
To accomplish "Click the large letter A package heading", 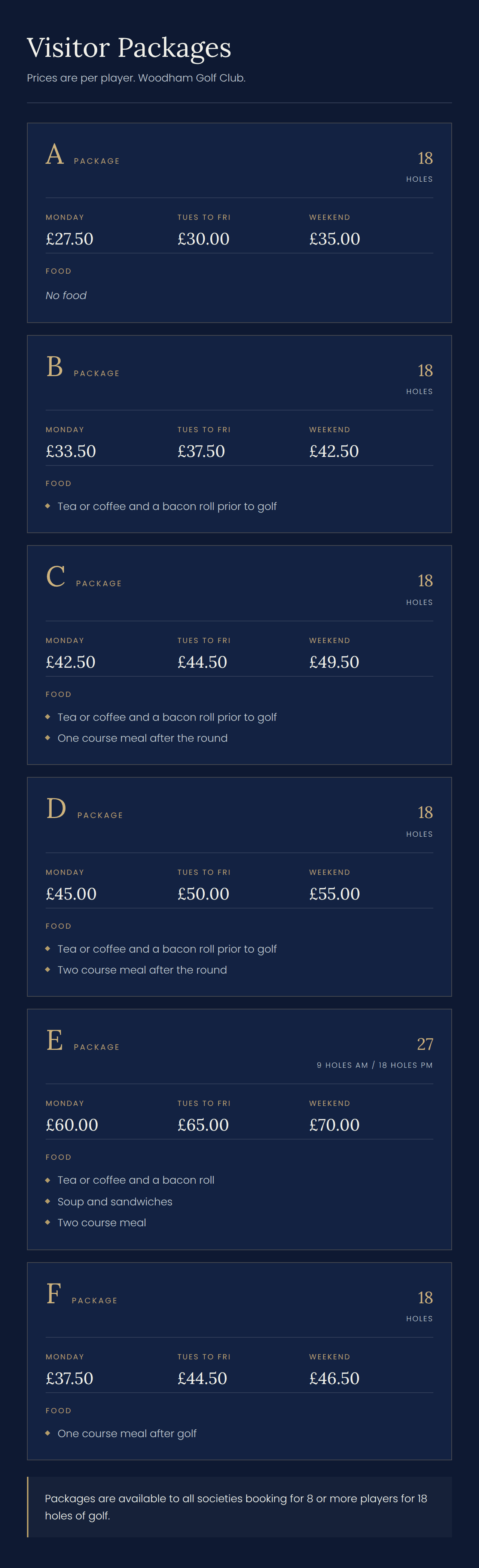I will click(x=55, y=155).
